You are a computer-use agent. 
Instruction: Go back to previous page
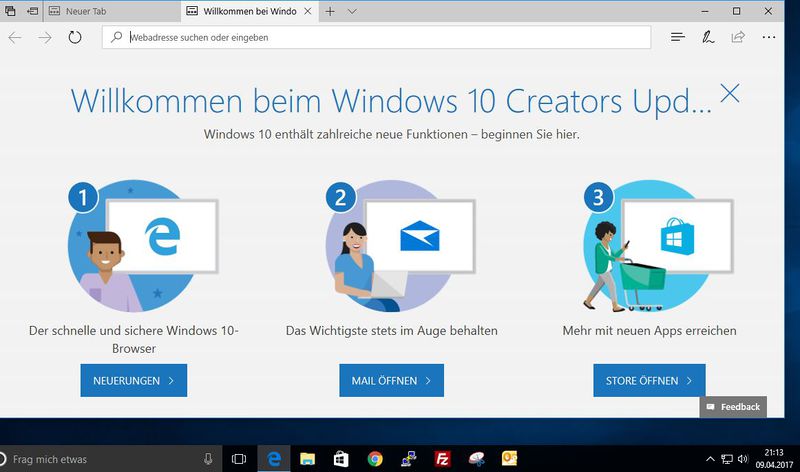15,37
